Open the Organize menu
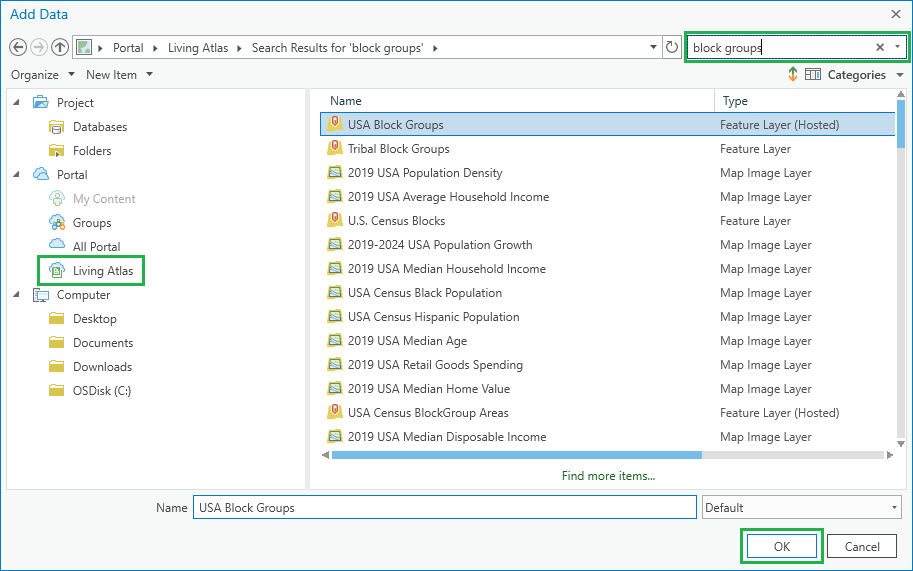The height and width of the screenshot is (571, 913). point(42,74)
